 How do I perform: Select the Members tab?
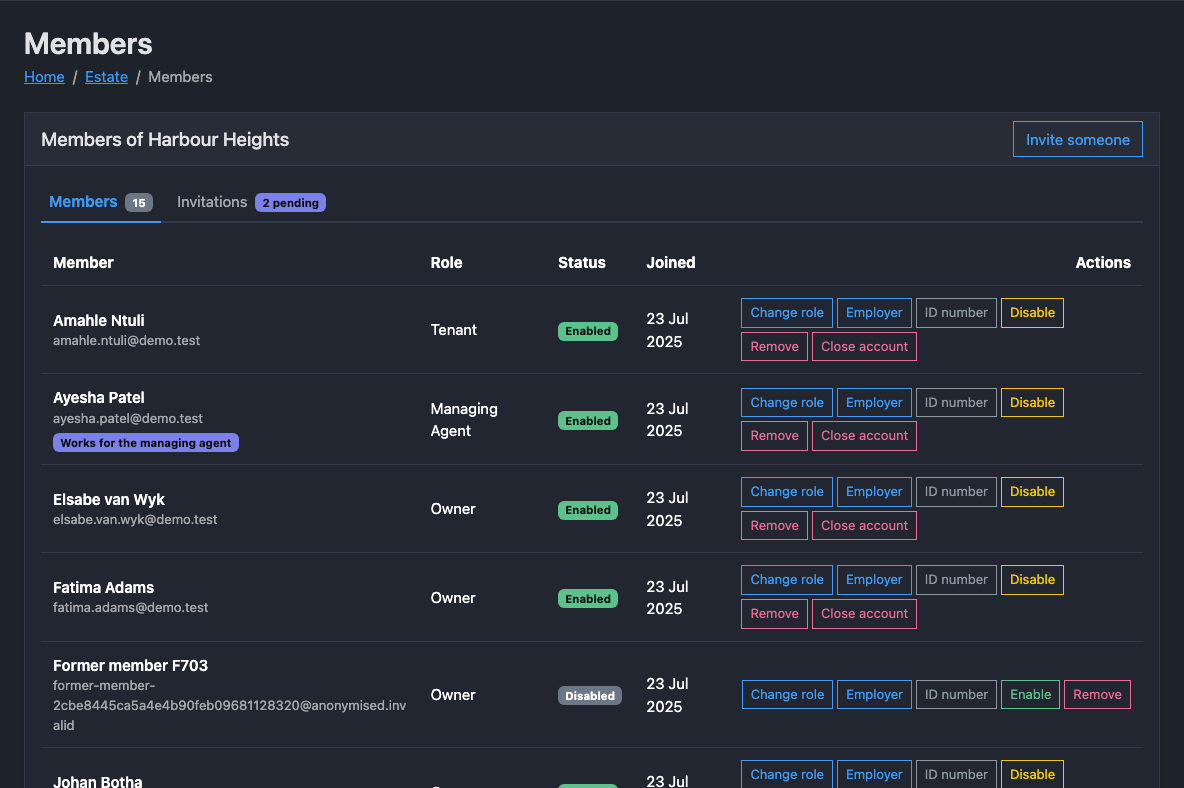pyautogui.click(x=100, y=202)
